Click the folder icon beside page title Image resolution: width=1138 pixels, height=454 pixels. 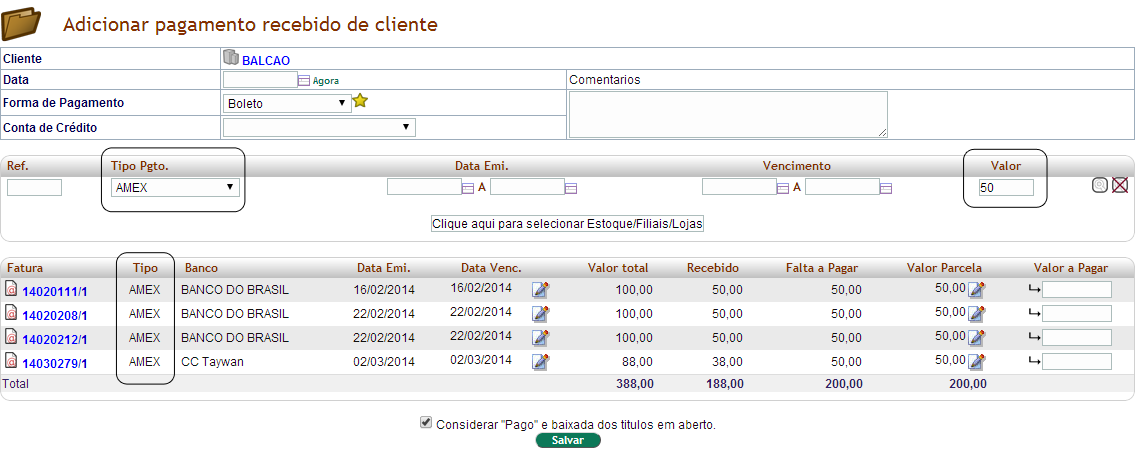[22, 23]
